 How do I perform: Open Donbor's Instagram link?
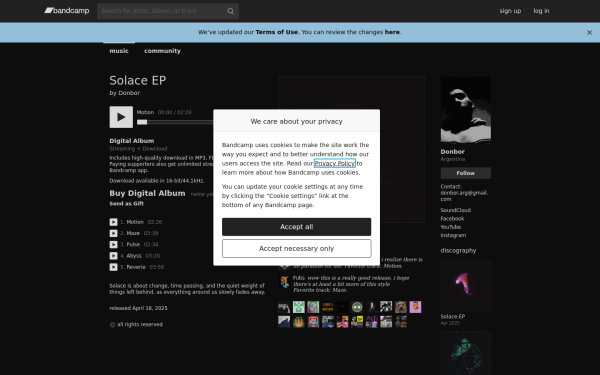click(453, 235)
